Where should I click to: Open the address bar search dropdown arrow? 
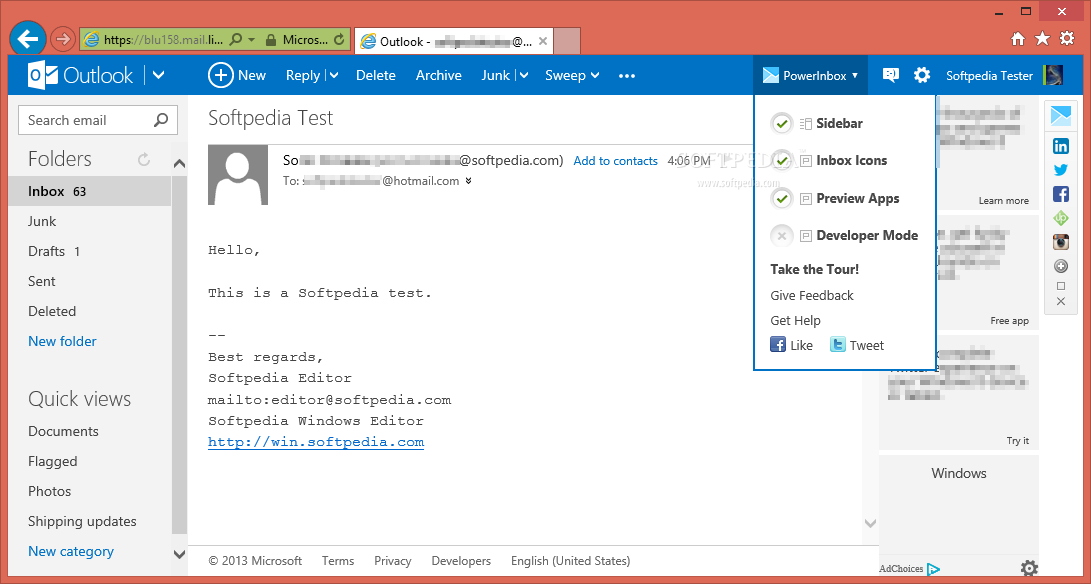click(x=251, y=40)
